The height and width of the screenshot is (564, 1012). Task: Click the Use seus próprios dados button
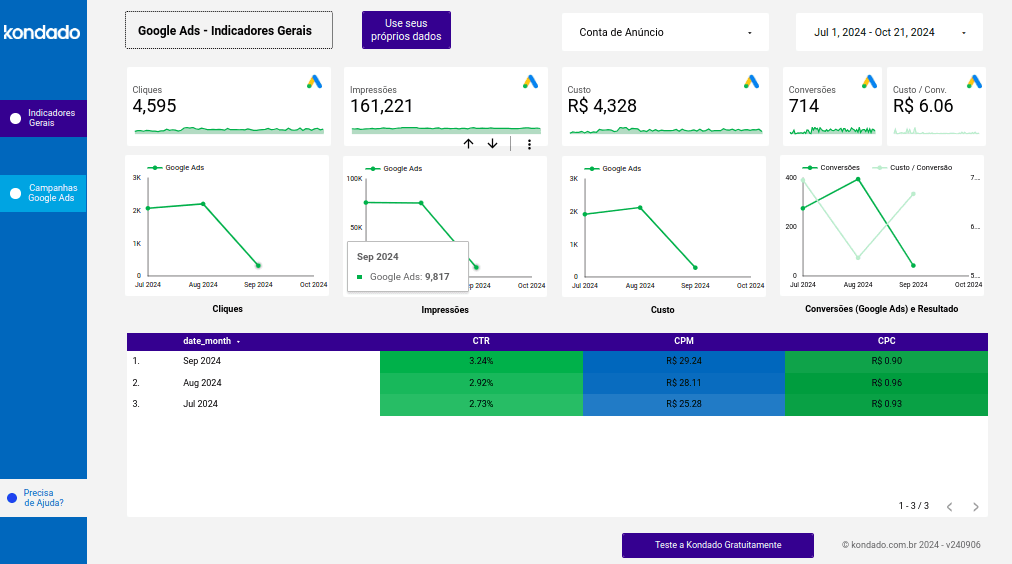point(406,30)
